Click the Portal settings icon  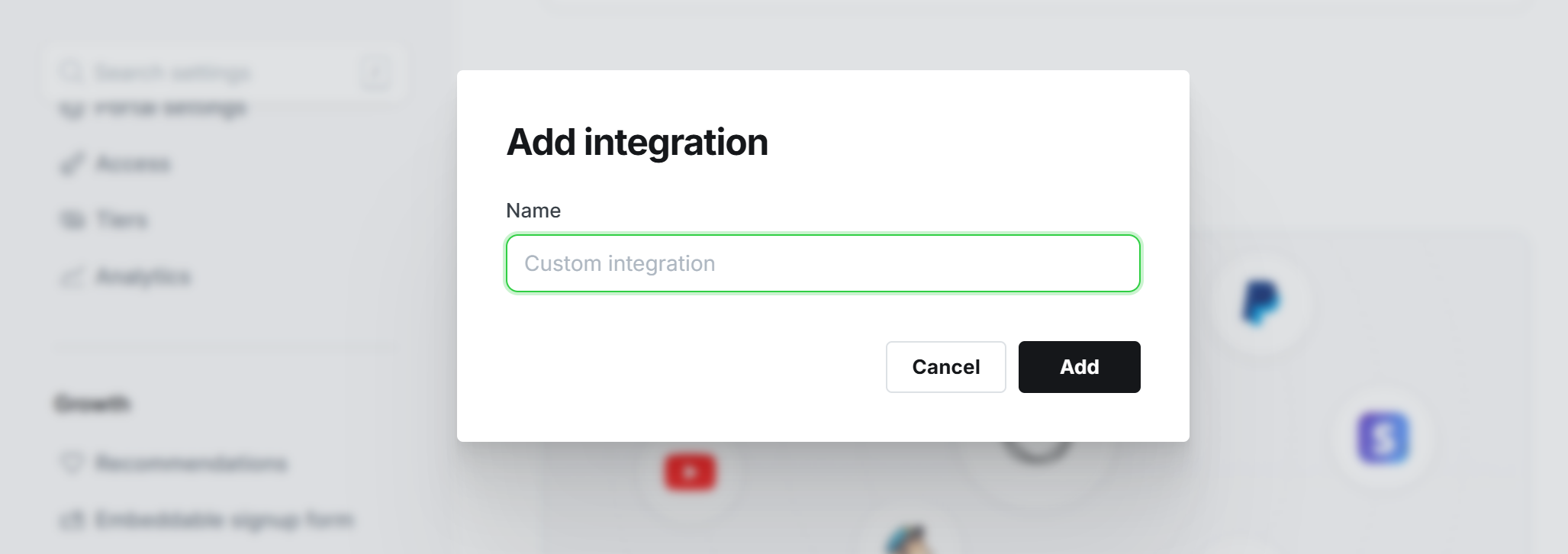[71, 107]
